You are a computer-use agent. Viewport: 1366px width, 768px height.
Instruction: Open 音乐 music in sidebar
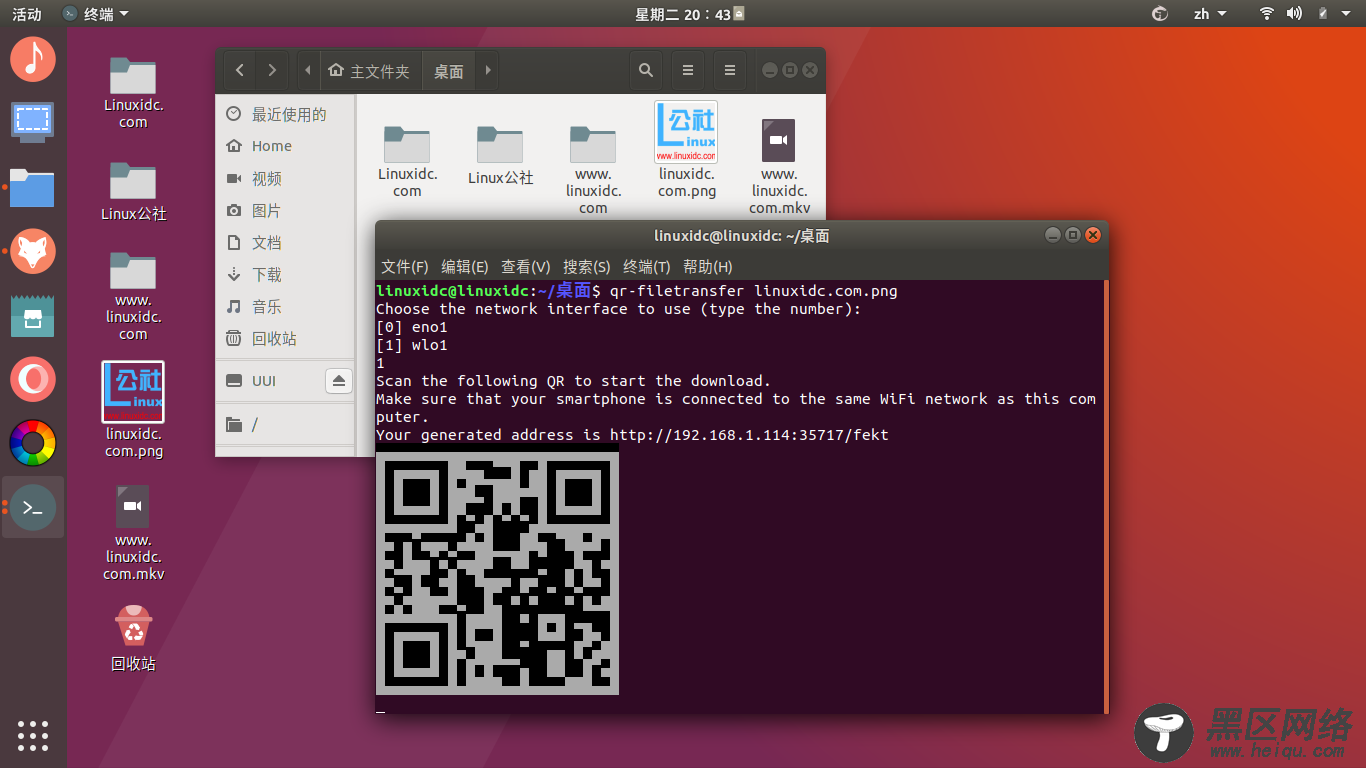click(x=285, y=306)
